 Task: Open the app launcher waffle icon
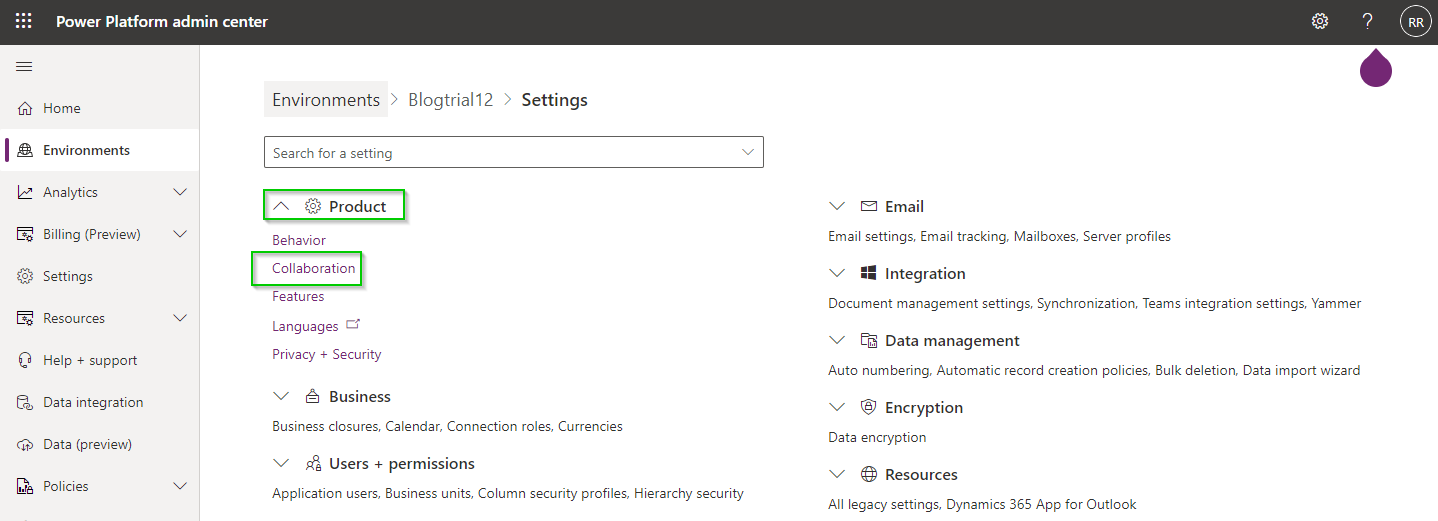pyautogui.click(x=23, y=21)
